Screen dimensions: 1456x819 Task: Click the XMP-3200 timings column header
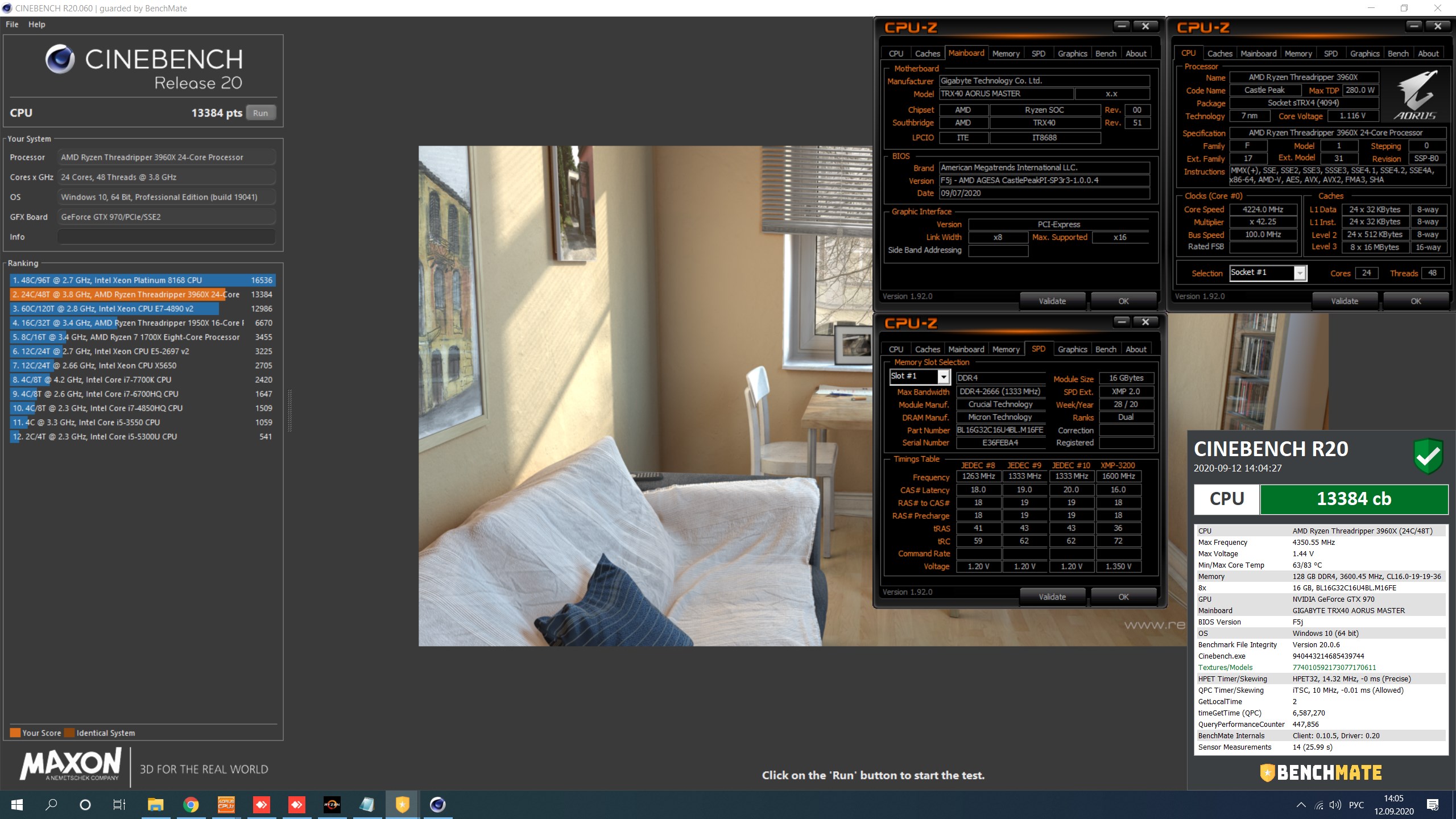click(x=1118, y=465)
